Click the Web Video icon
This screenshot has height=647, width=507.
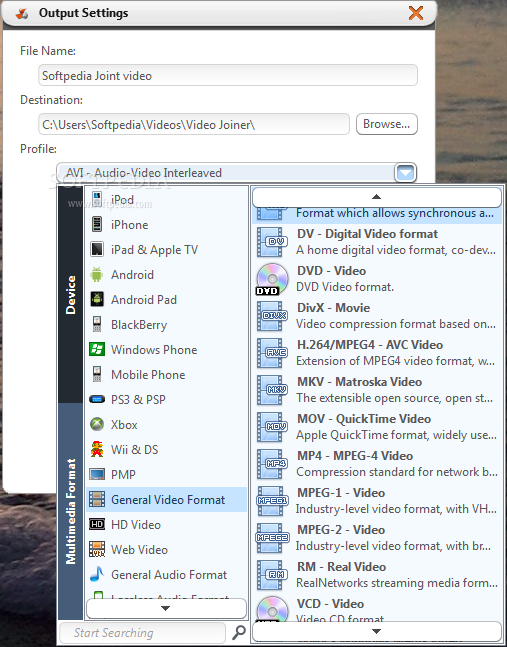97,549
